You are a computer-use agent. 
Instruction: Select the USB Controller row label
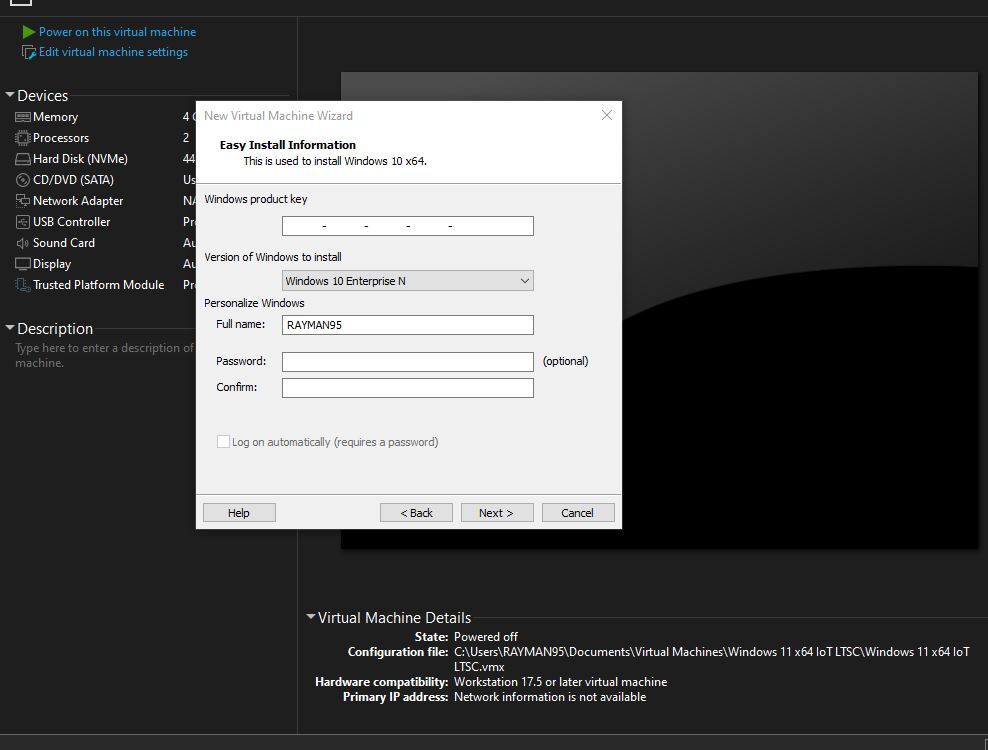71,222
